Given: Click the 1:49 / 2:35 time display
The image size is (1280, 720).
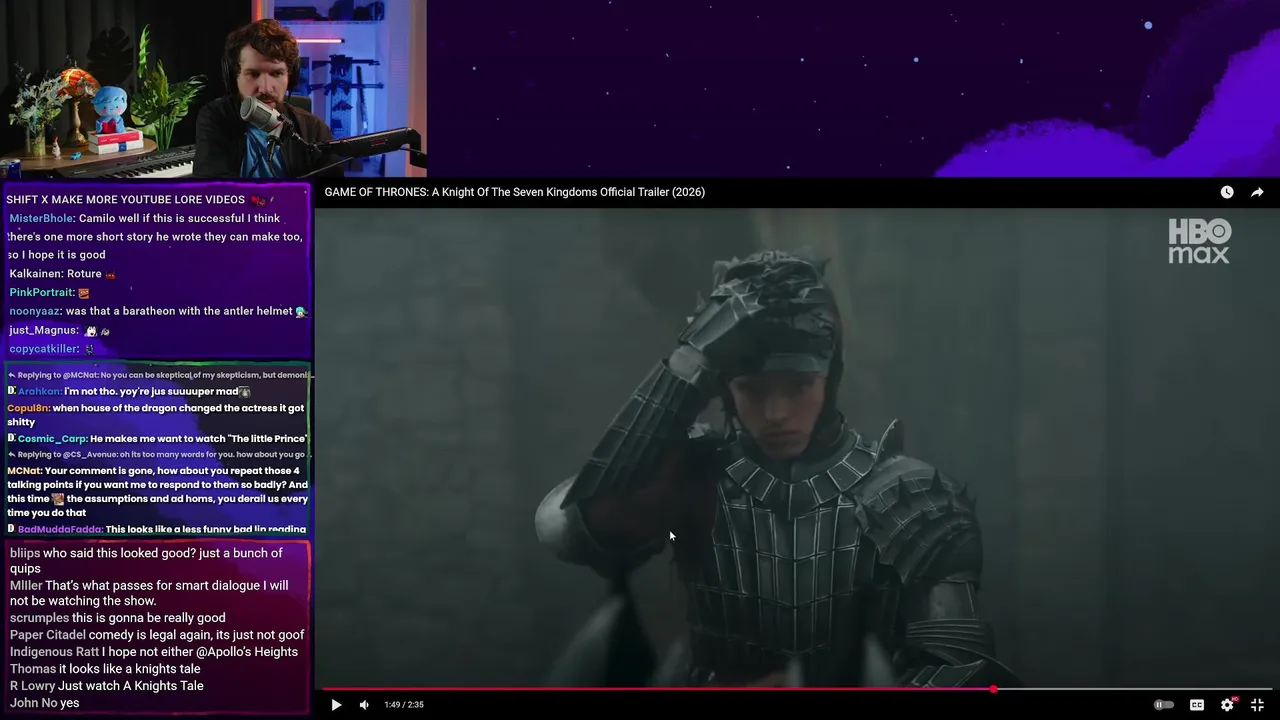Looking at the screenshot, I should click(x=404, y=705).
